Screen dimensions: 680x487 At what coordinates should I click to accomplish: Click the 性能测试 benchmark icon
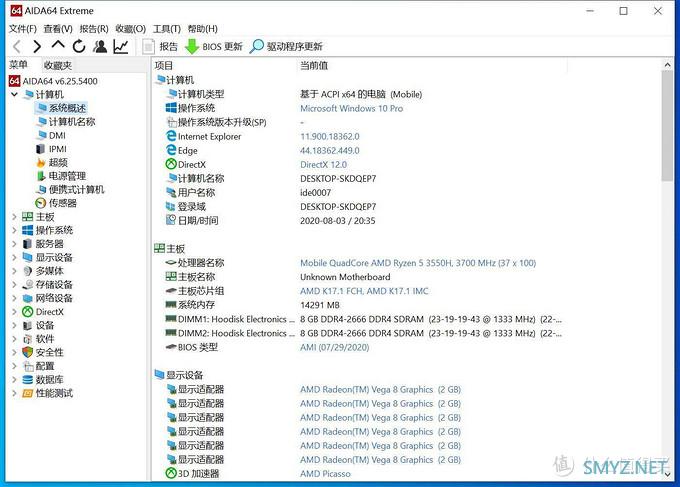tap(27, 393)
